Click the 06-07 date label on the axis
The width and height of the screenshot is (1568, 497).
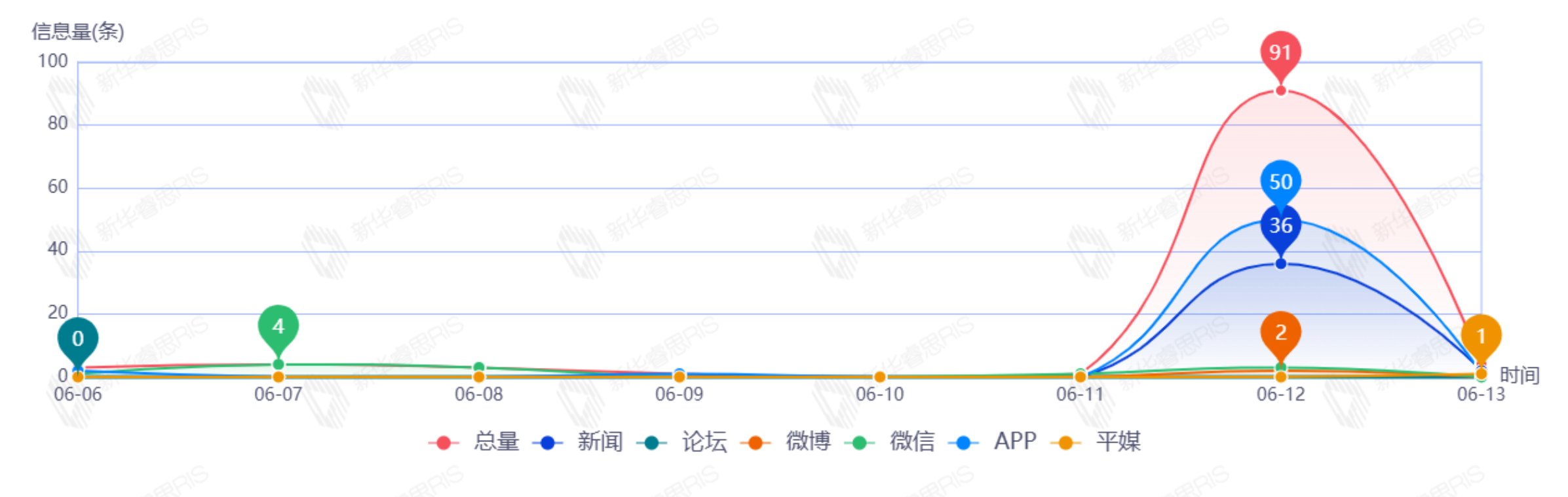click(278, 394)
